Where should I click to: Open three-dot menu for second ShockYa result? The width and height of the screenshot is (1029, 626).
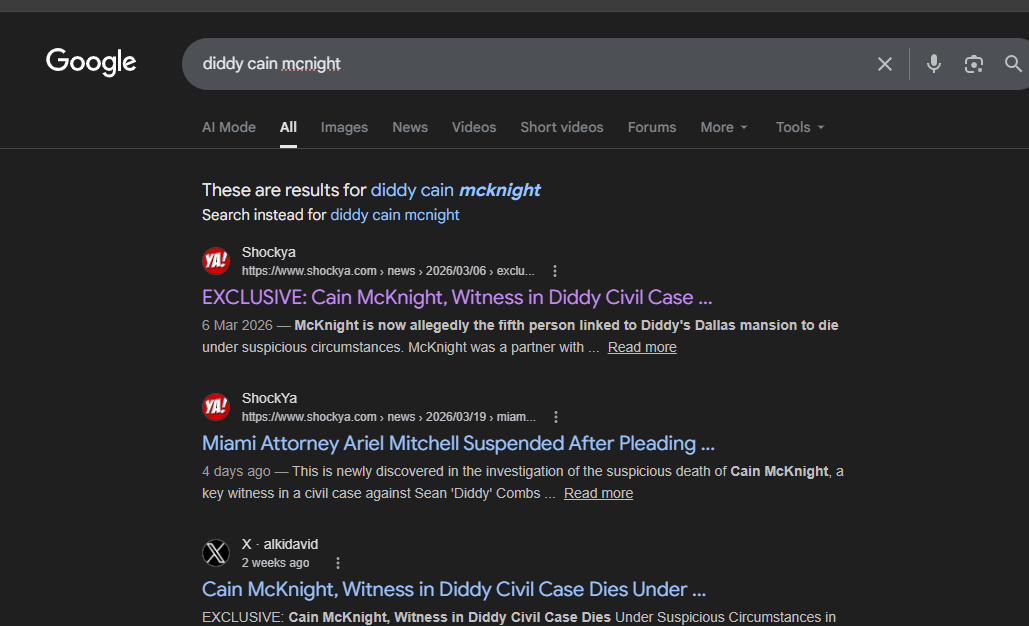[x=556, y=417]
